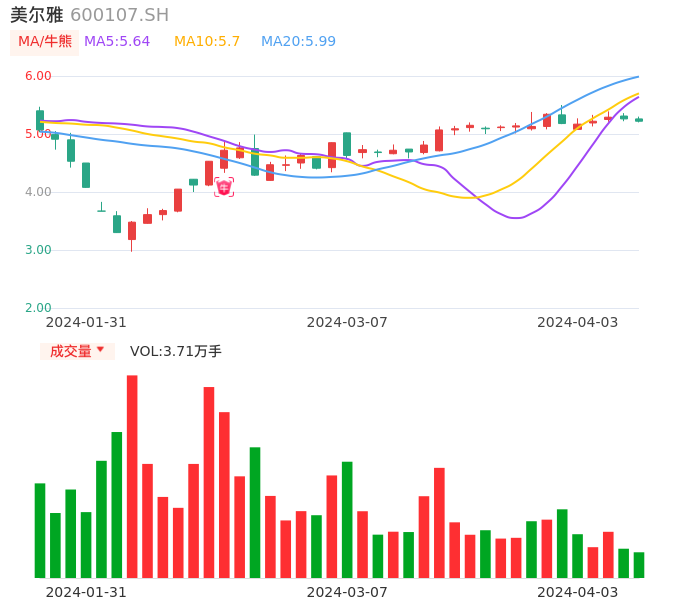
Task: Click the 2024-01-31 date label under price chart
Action: 86,322
